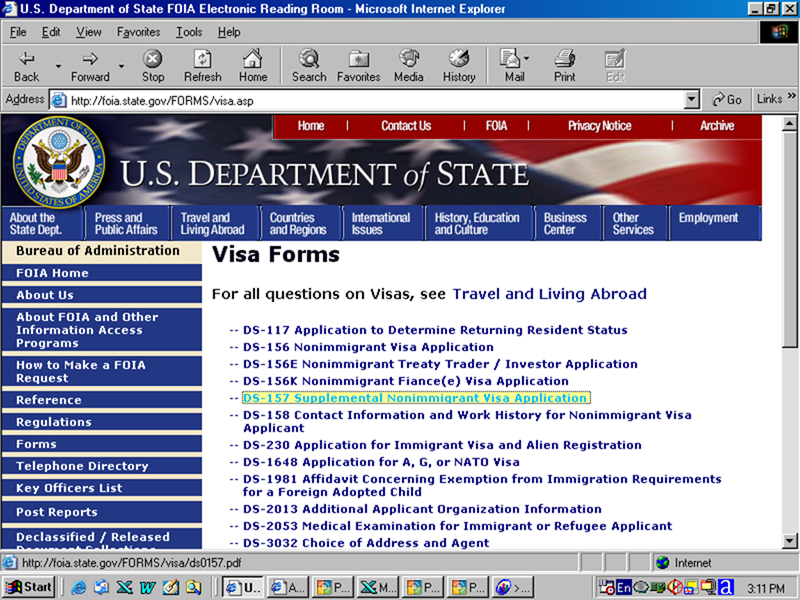
Task: Click the Department of State seal logo
Action: [59, 162]
